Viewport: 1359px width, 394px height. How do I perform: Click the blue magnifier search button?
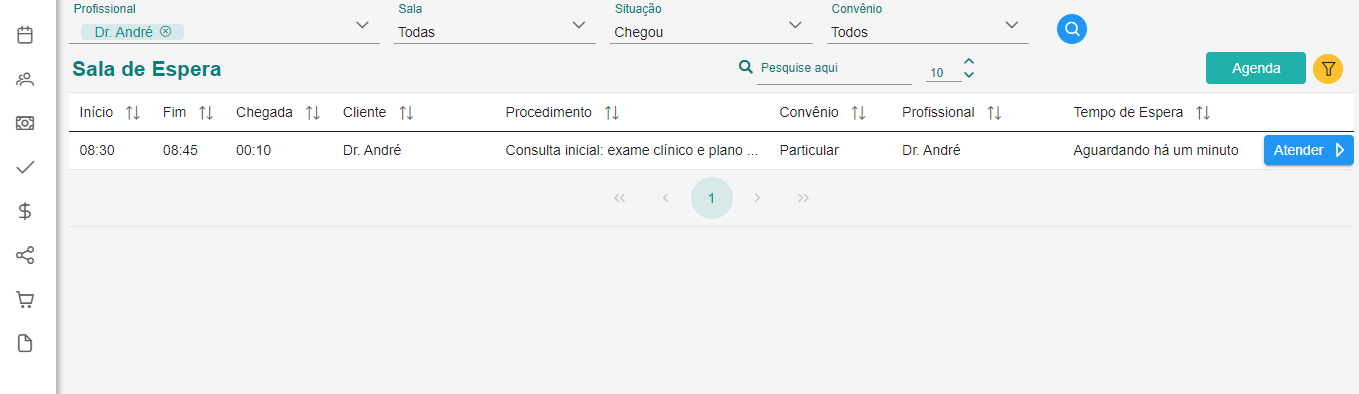1072,29
